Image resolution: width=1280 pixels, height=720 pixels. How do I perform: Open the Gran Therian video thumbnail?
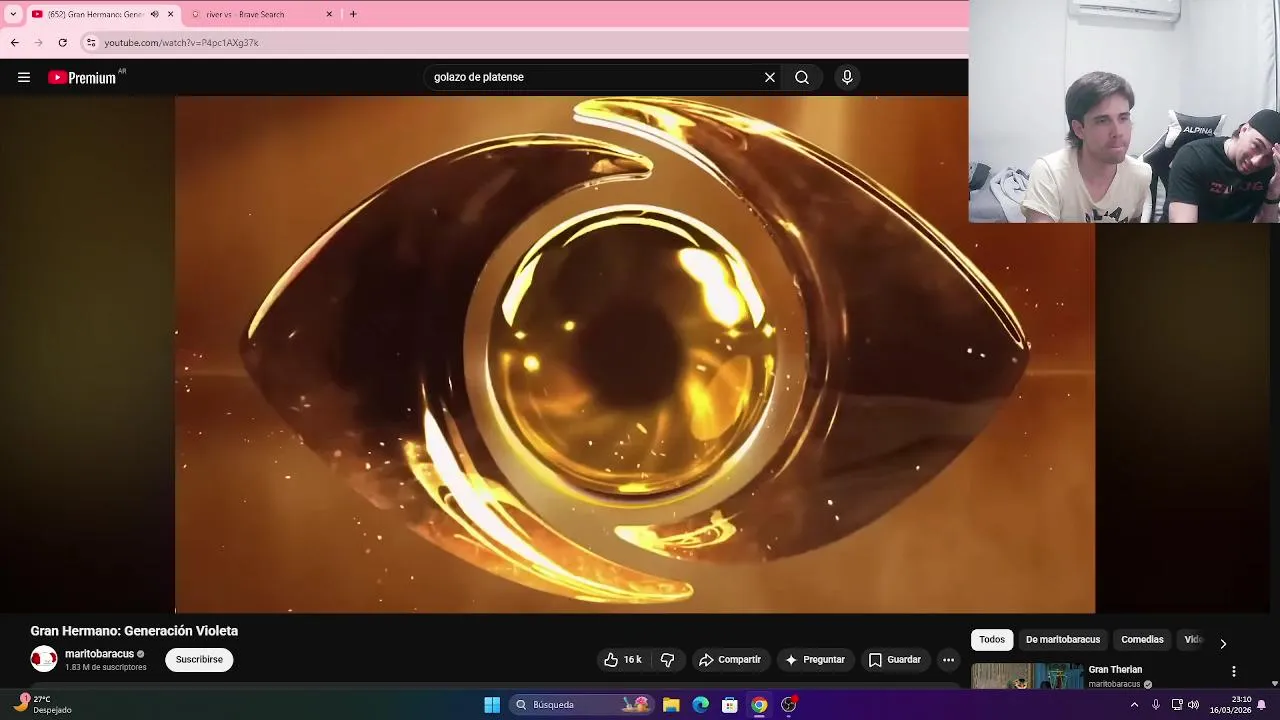click(x=1027, y=676)
